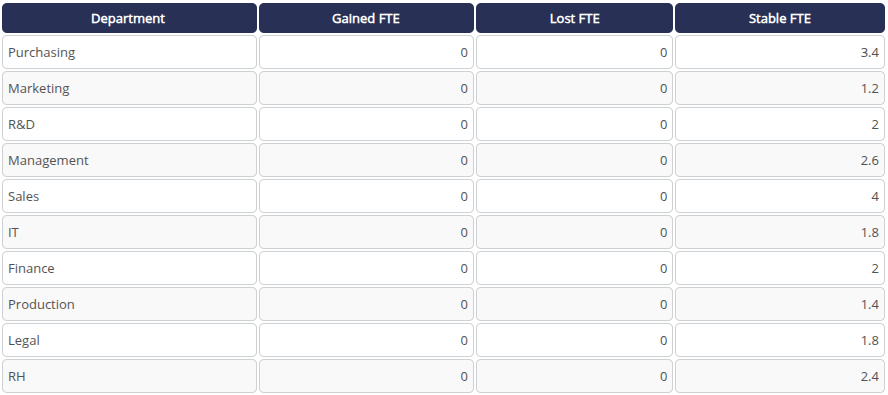Select the Purchasing department cell
Viewport: 888px width, 395px height.
pos(129,52)
